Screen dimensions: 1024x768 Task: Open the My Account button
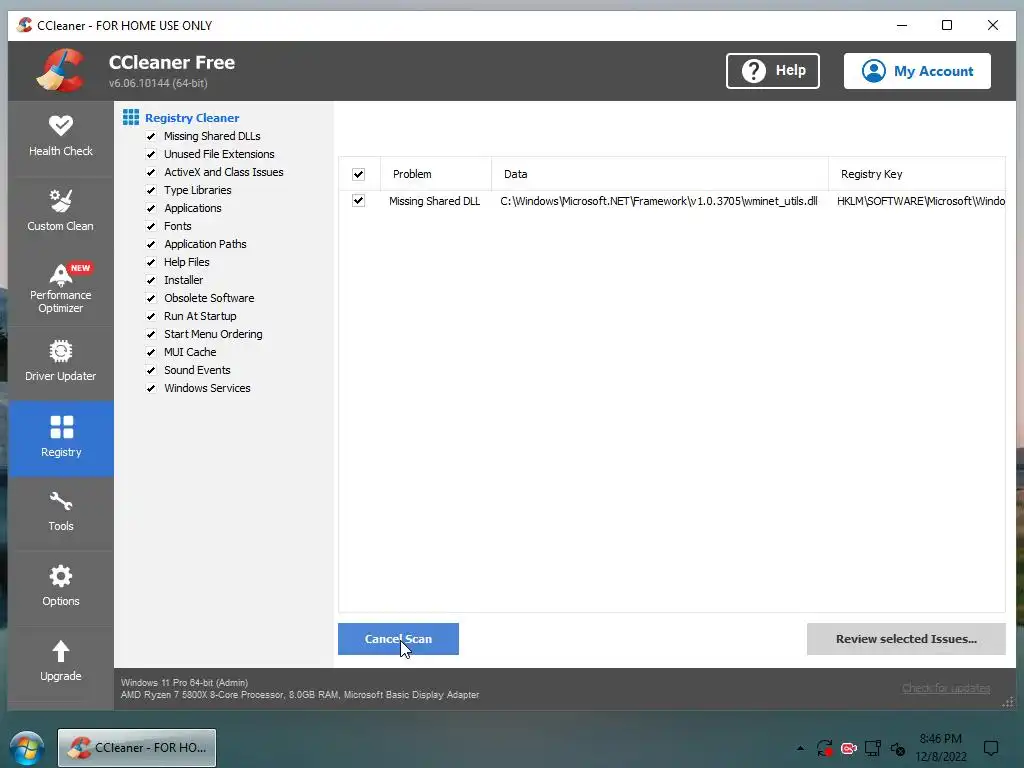[x=917, y=71]
